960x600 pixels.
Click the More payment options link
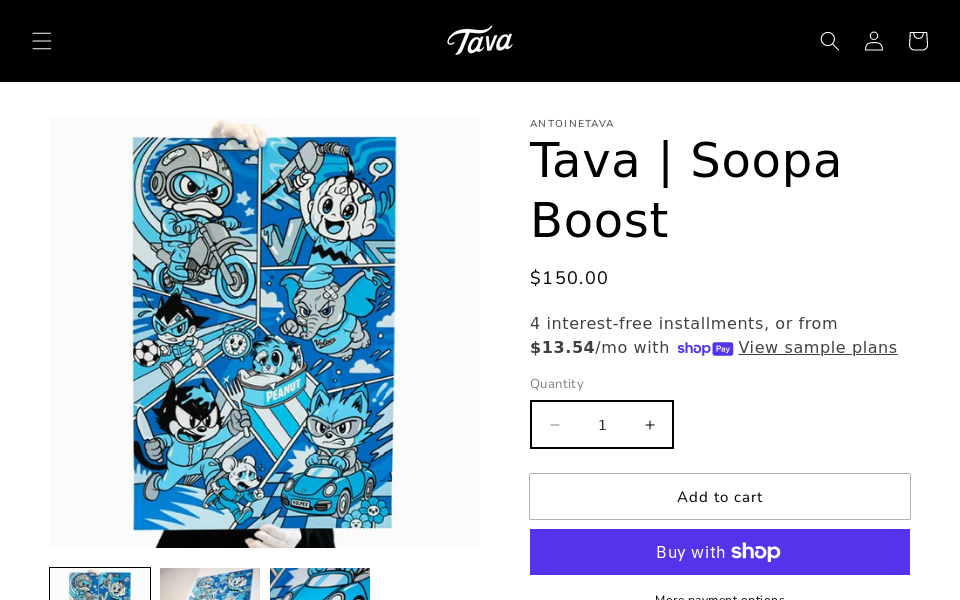[720, 596]
